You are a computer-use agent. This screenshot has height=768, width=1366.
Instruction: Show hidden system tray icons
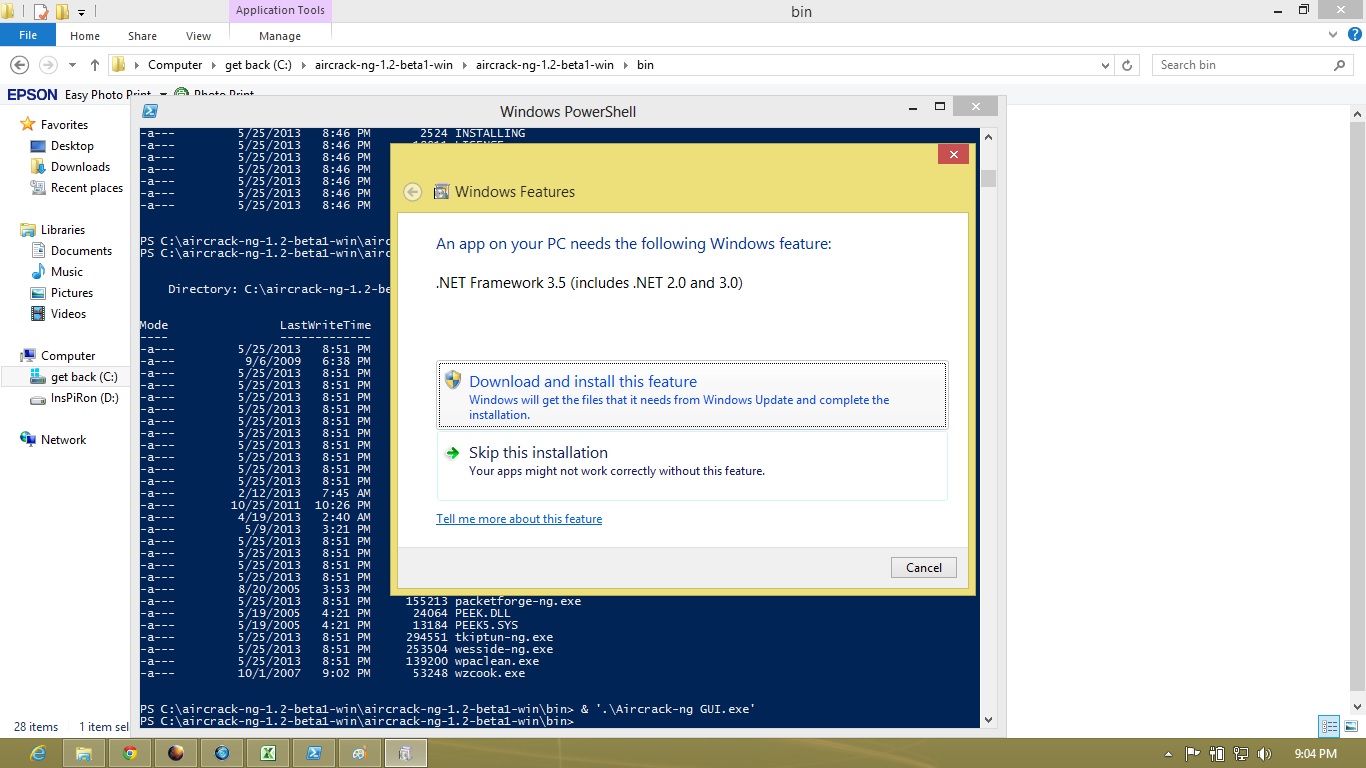tap(1169, 754)
